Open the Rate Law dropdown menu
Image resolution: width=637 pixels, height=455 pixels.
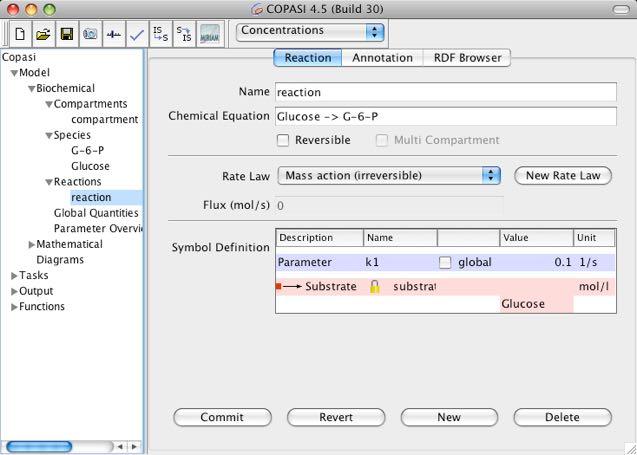point(389,176)
